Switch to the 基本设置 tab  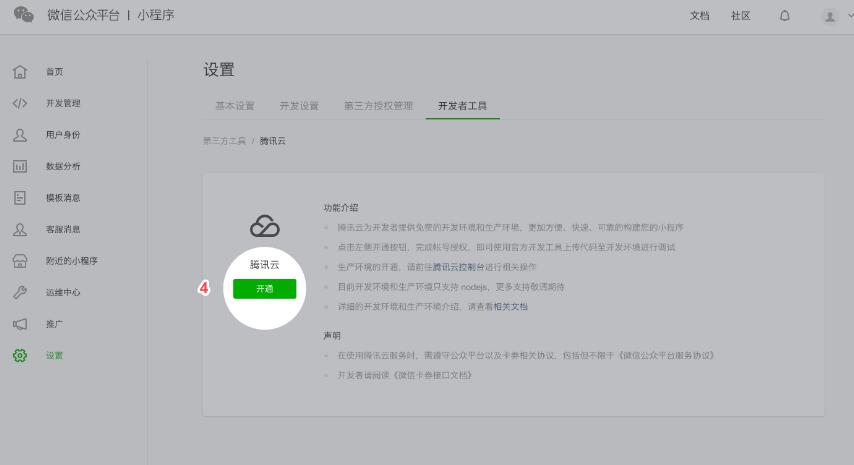(x=235, y=105)
